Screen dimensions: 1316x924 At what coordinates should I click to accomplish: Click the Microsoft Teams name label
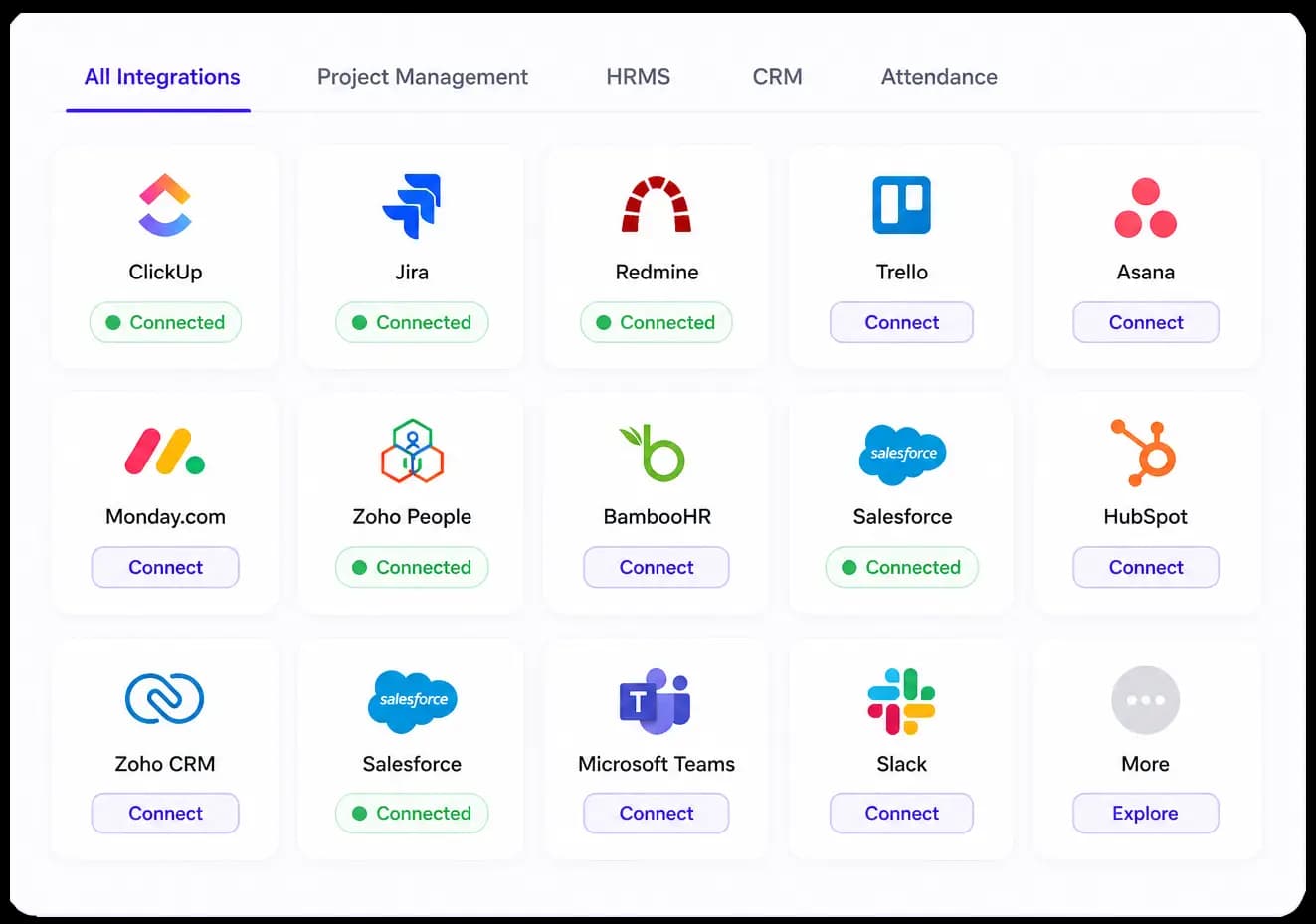pyautogui.click(x=657, y=764)
